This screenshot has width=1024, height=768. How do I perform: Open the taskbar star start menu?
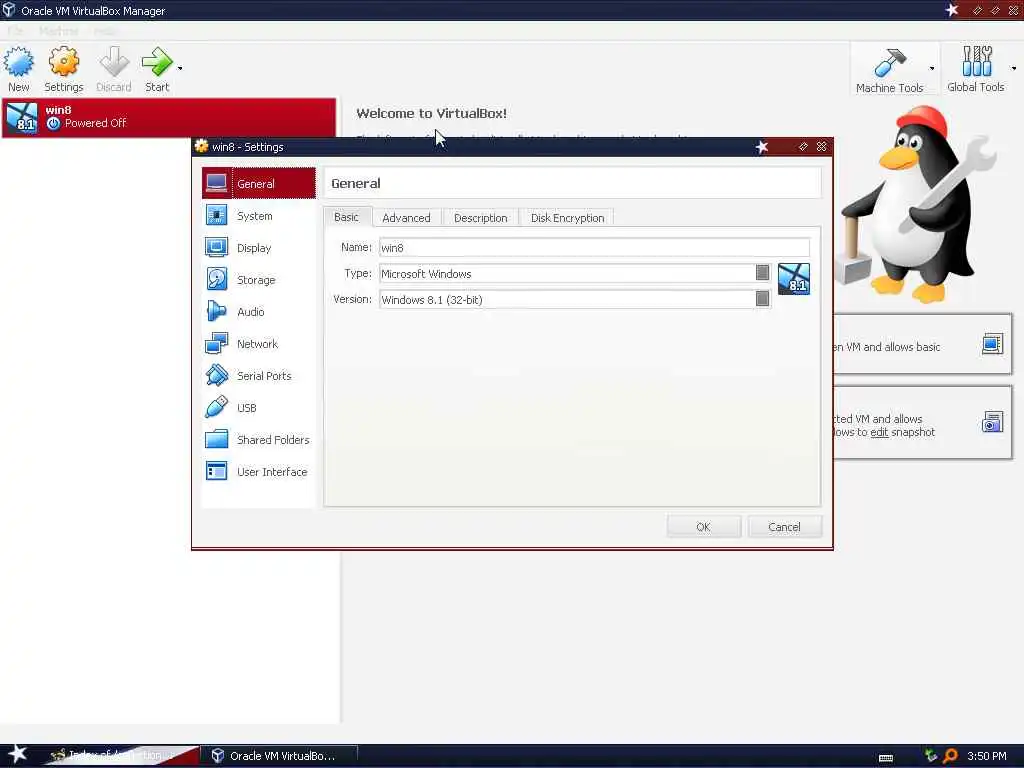17,754
